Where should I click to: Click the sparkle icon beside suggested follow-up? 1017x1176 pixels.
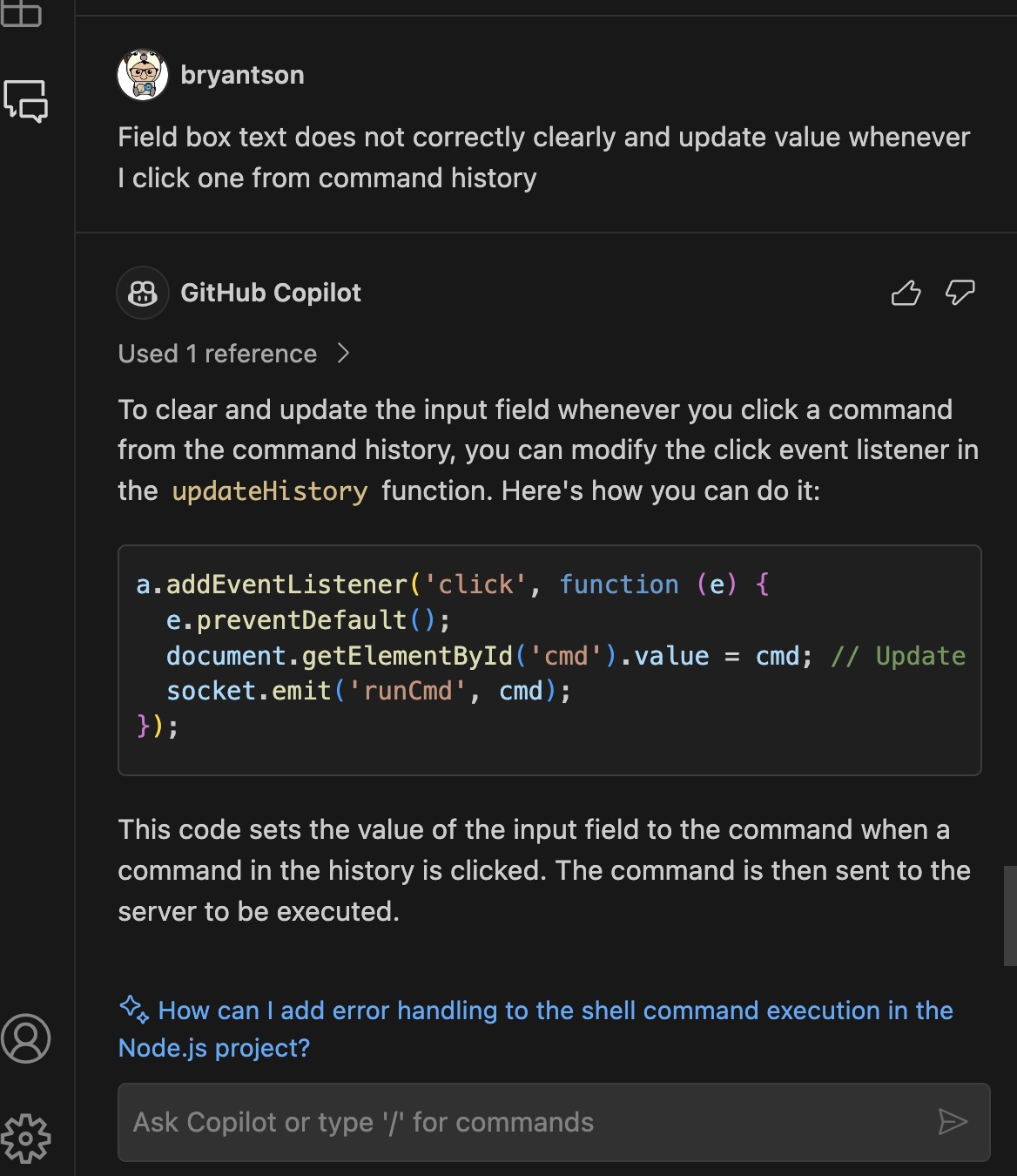click(x=134, y=1009)
